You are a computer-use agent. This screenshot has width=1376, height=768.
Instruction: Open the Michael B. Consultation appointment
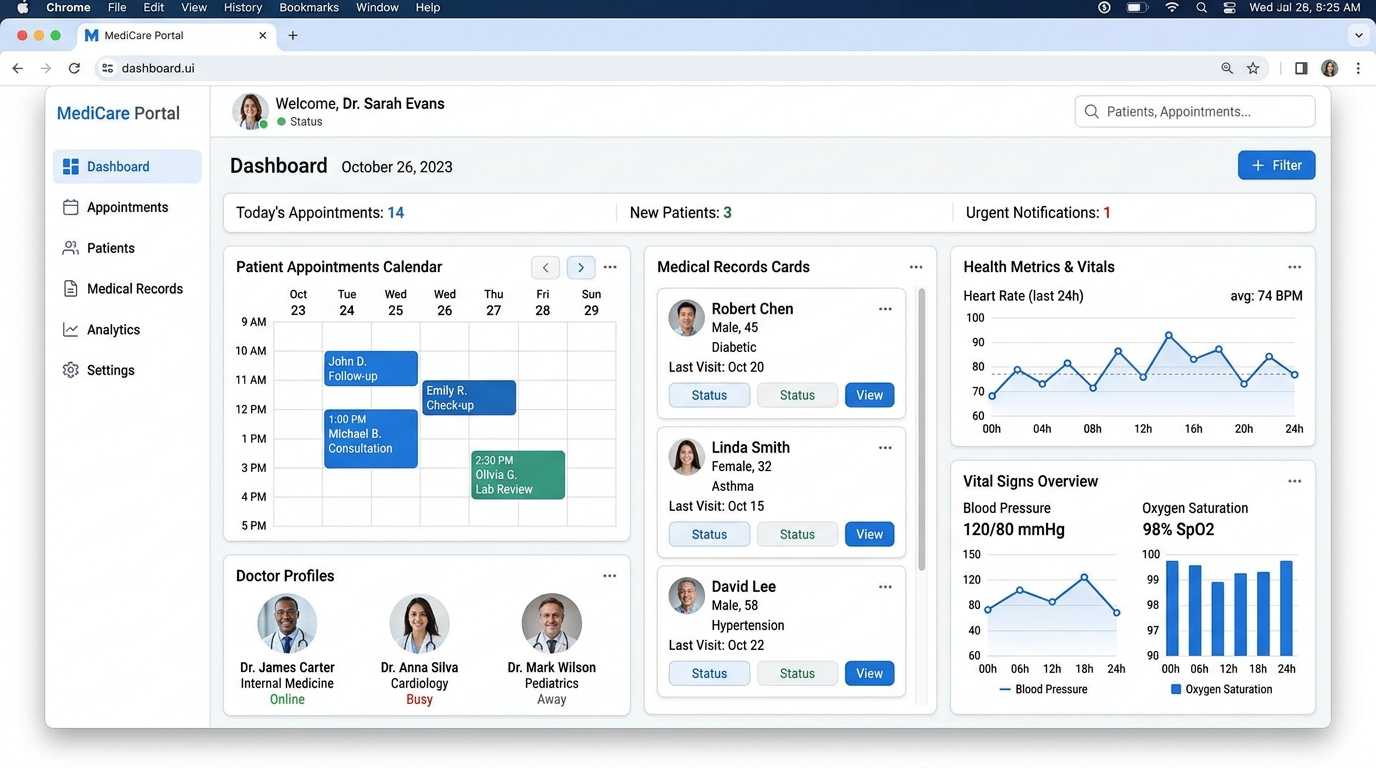pos(371,438)
